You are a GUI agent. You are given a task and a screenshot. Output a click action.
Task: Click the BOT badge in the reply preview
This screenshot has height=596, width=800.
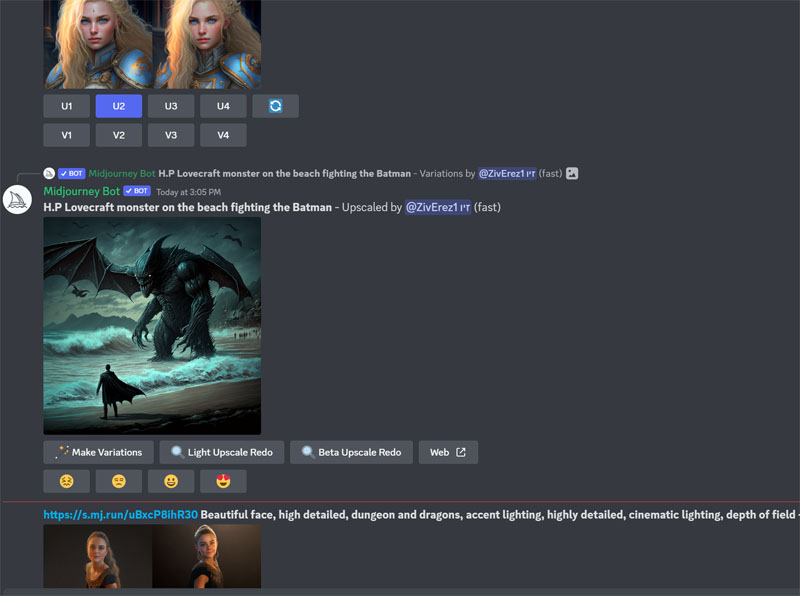(x=71, y=173)
